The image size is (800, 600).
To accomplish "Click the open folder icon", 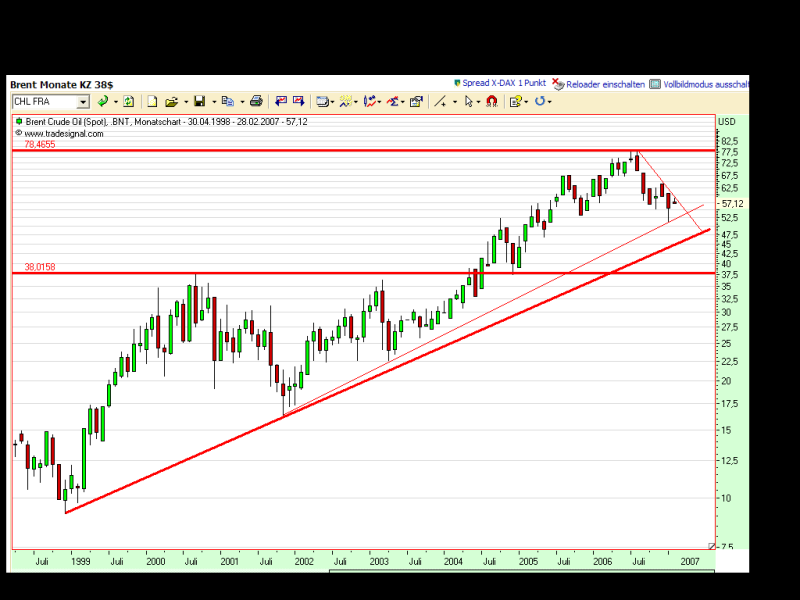I will (171, 102).
